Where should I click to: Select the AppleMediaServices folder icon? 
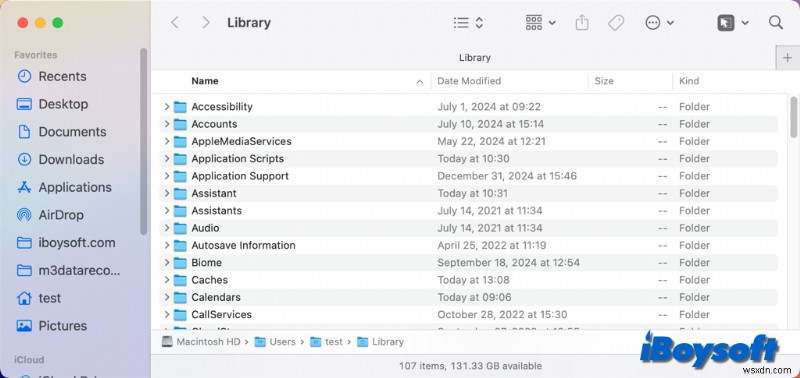tap(180, 141)
